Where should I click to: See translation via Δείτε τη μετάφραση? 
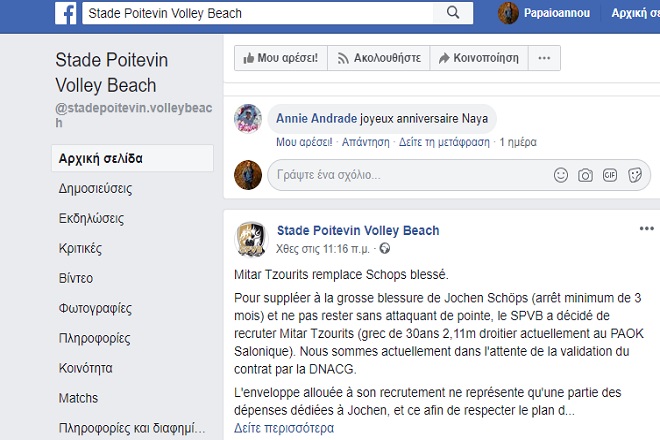444,142
